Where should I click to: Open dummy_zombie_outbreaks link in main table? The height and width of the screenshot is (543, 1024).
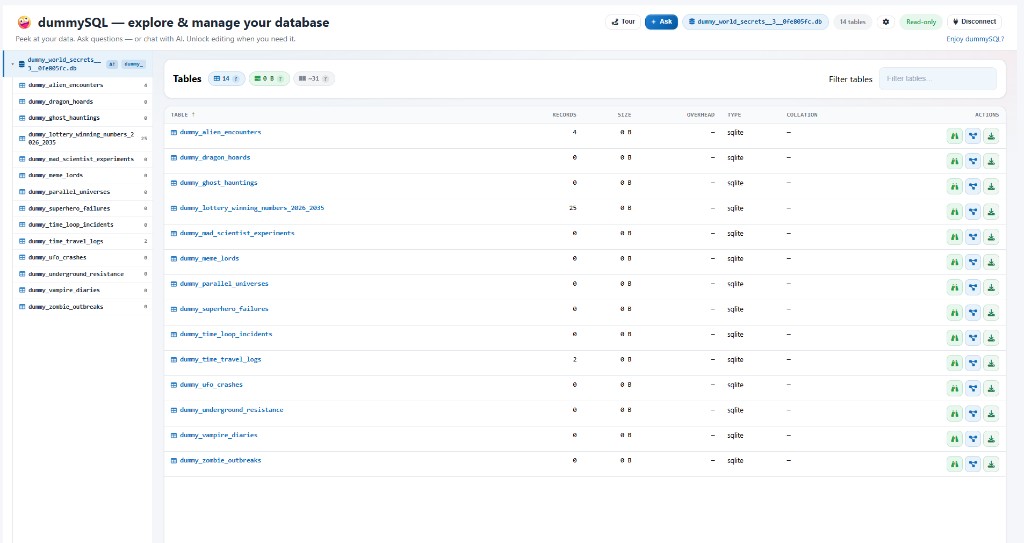[x=220, y=461]
